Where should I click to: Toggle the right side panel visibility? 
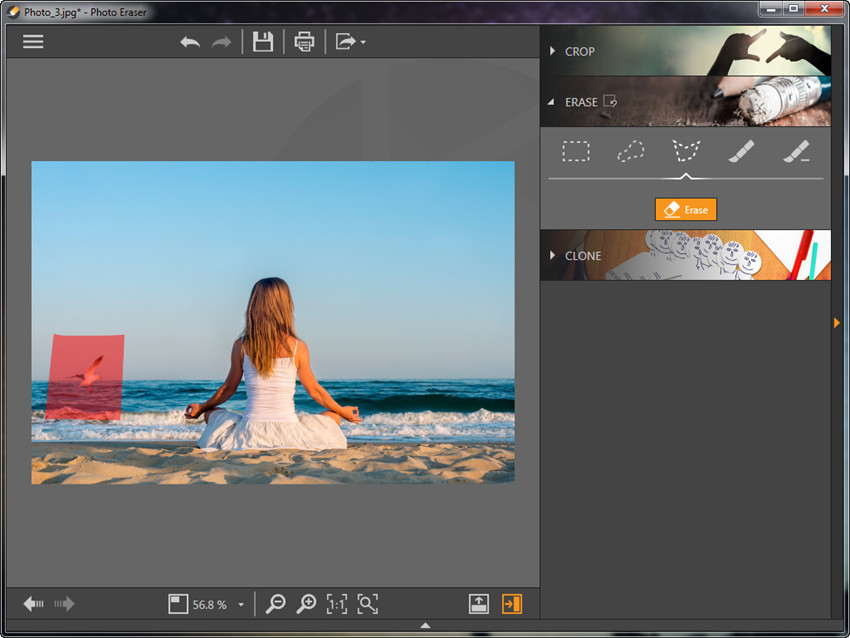click(x=512, y=604)
